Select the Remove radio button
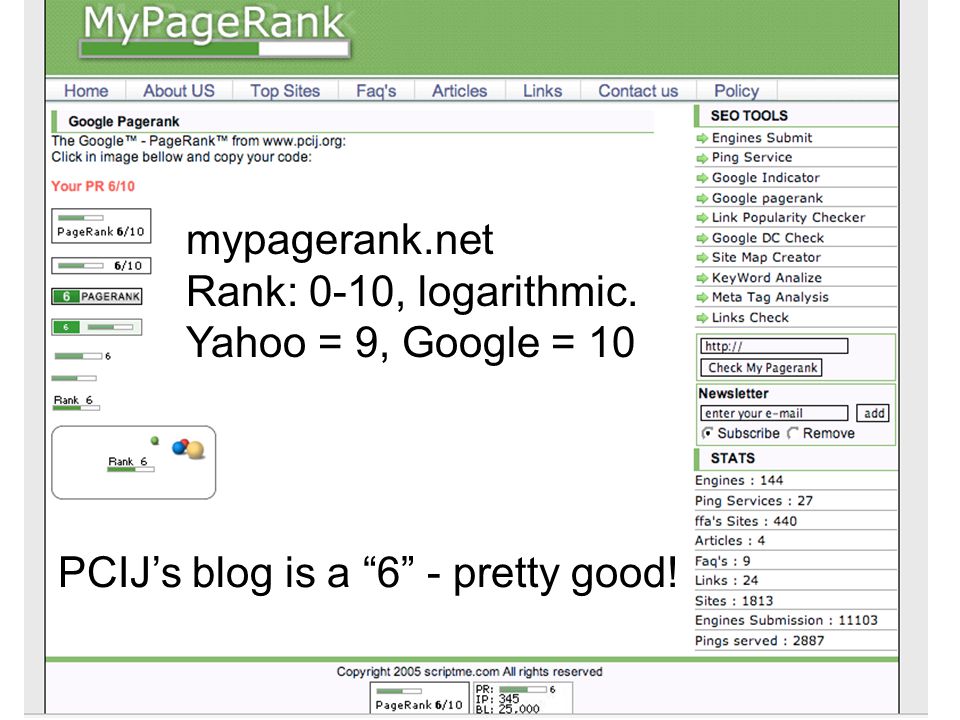Screen dimensions: 960x720 793,433
